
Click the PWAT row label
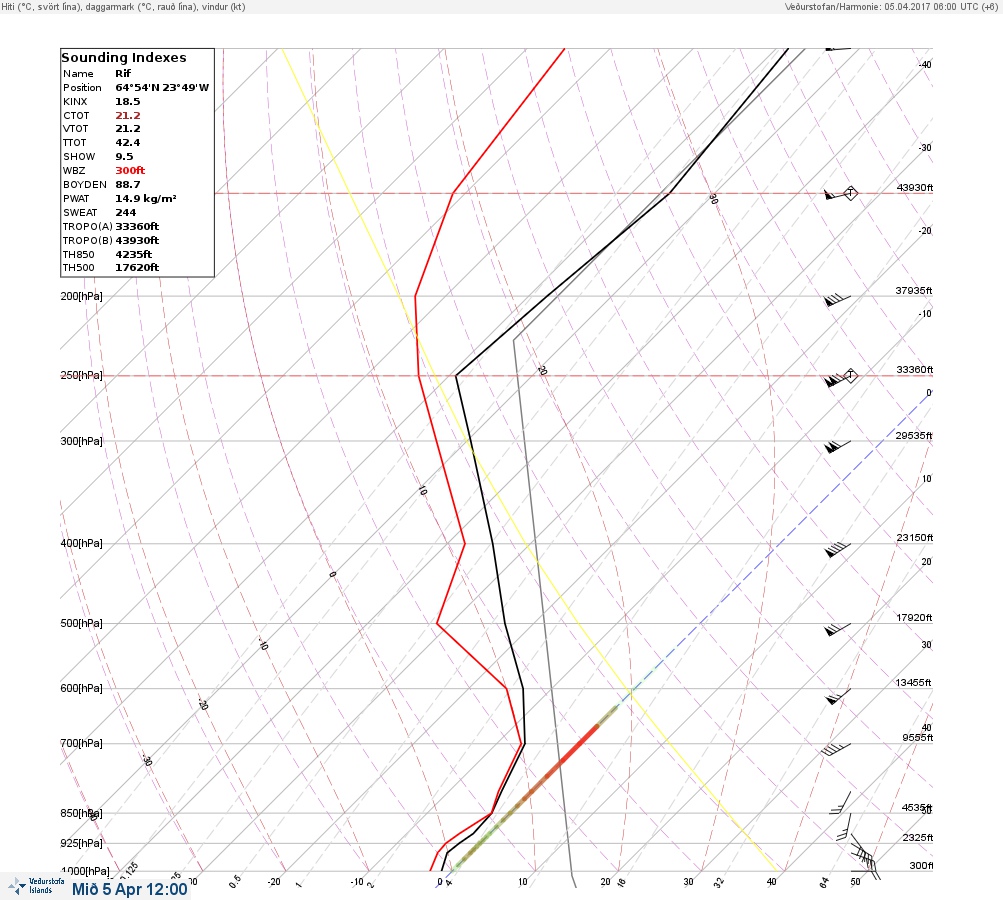(76, 198)
